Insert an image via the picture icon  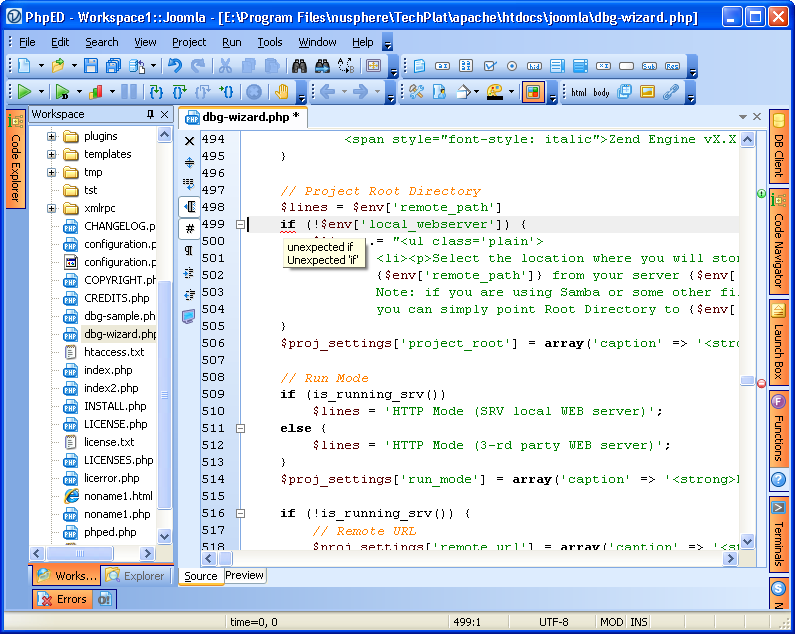tap(647, 92)
